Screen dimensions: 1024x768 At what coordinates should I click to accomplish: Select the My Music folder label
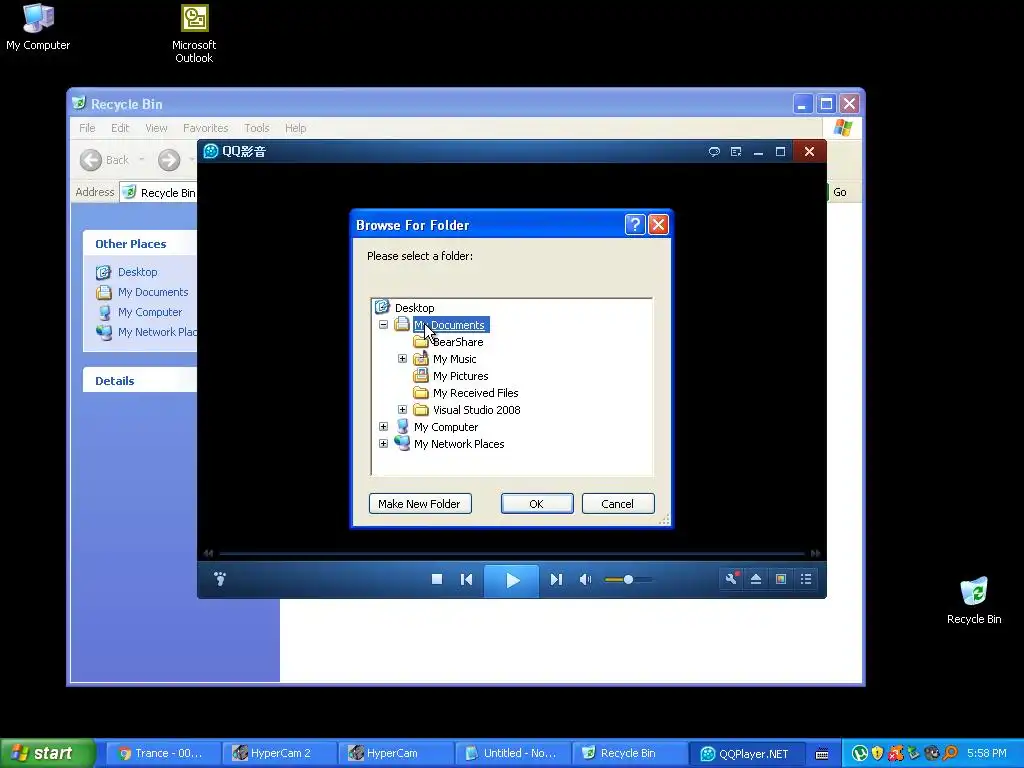pyautogui.click(x=455, y=359)
